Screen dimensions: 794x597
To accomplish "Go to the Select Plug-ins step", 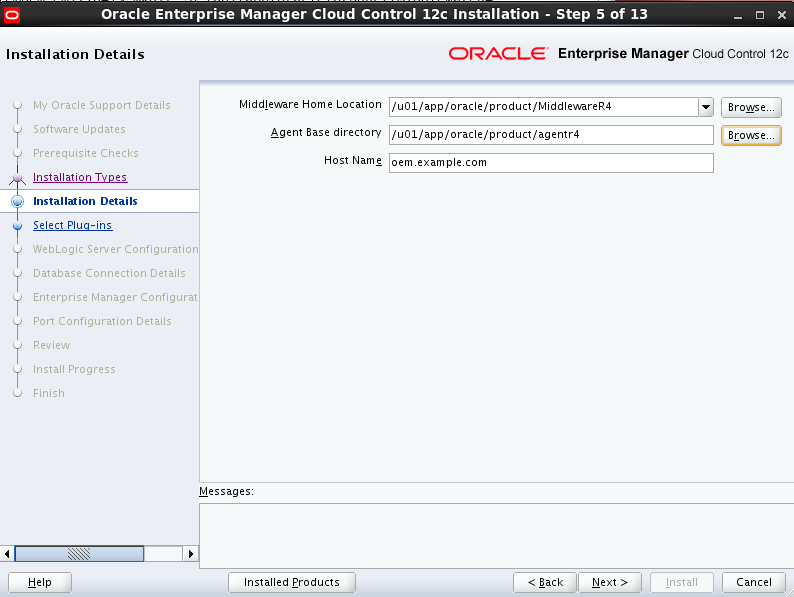I will (72, 225).
